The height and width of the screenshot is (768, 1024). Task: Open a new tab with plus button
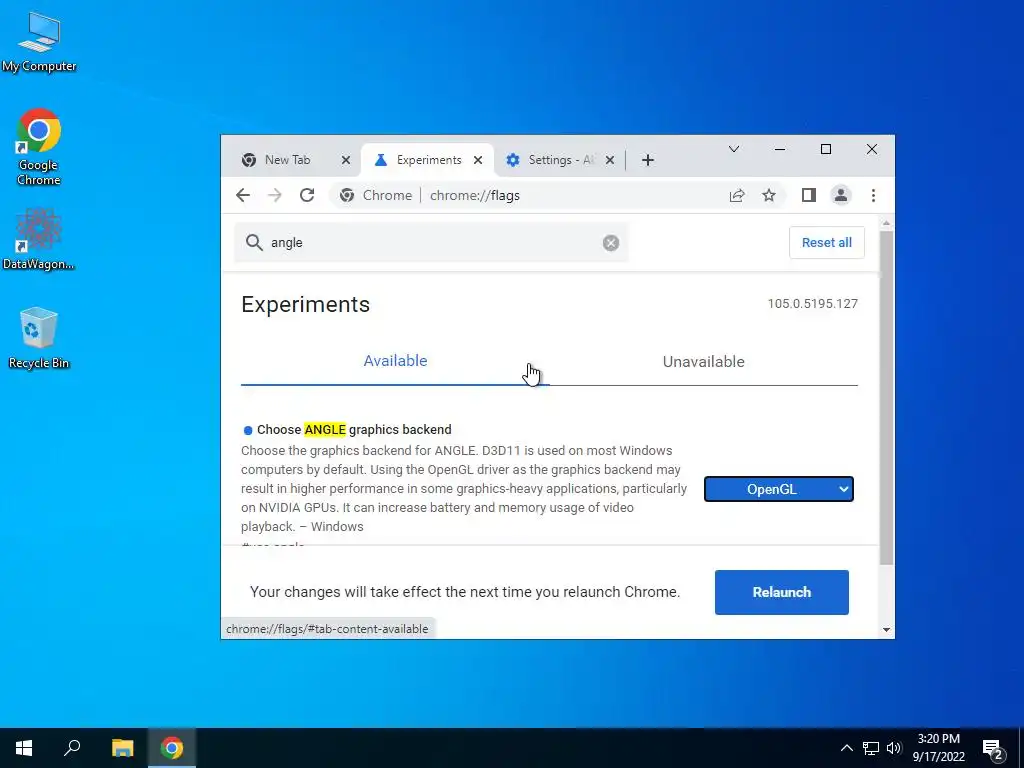(647, 160)
